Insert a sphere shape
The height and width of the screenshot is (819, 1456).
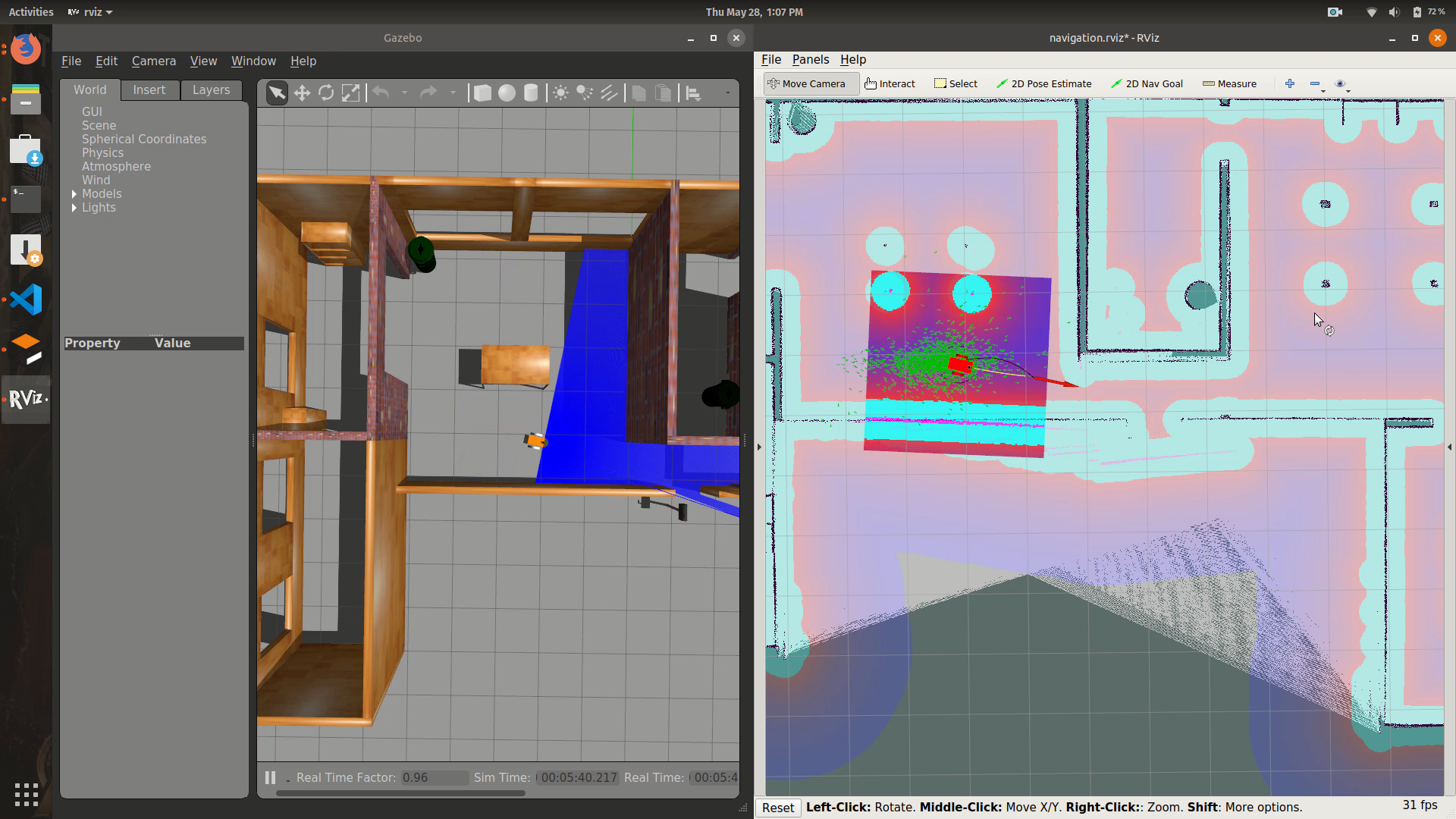click(507, 93)
